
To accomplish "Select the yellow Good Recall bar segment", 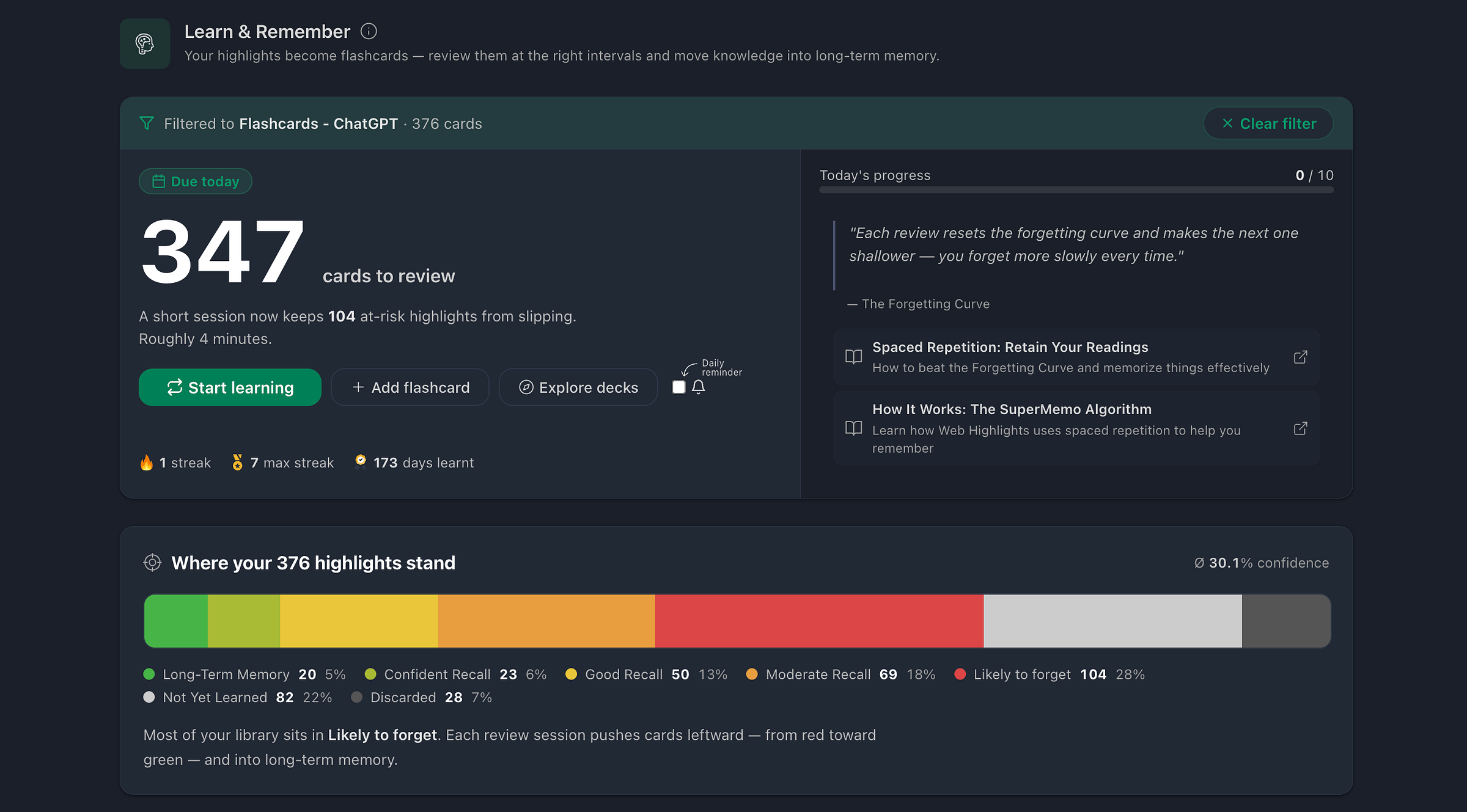I will (359, 621).
